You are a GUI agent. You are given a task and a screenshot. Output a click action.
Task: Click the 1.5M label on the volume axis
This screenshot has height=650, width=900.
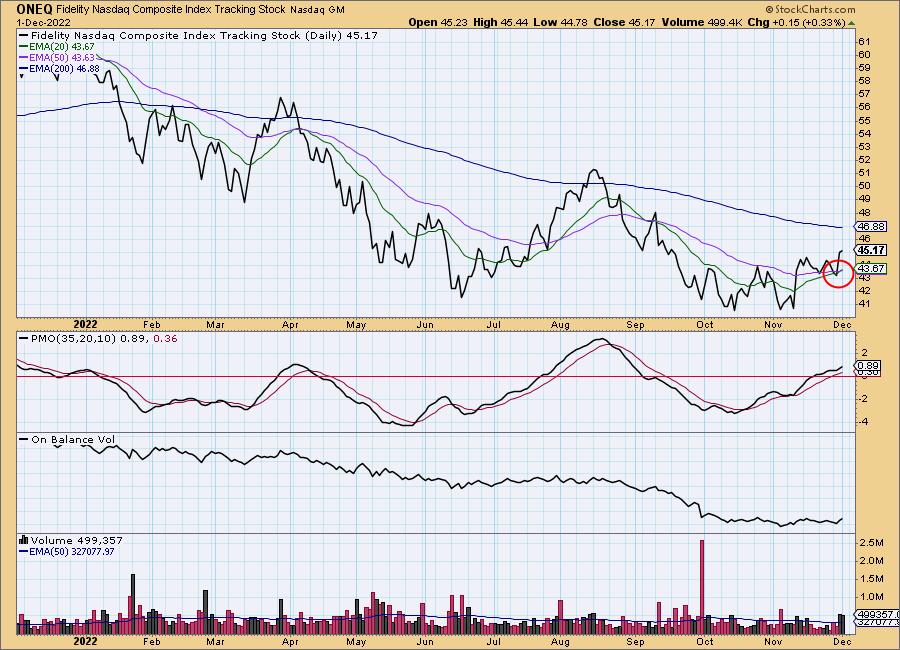click(x=871, y=579)
